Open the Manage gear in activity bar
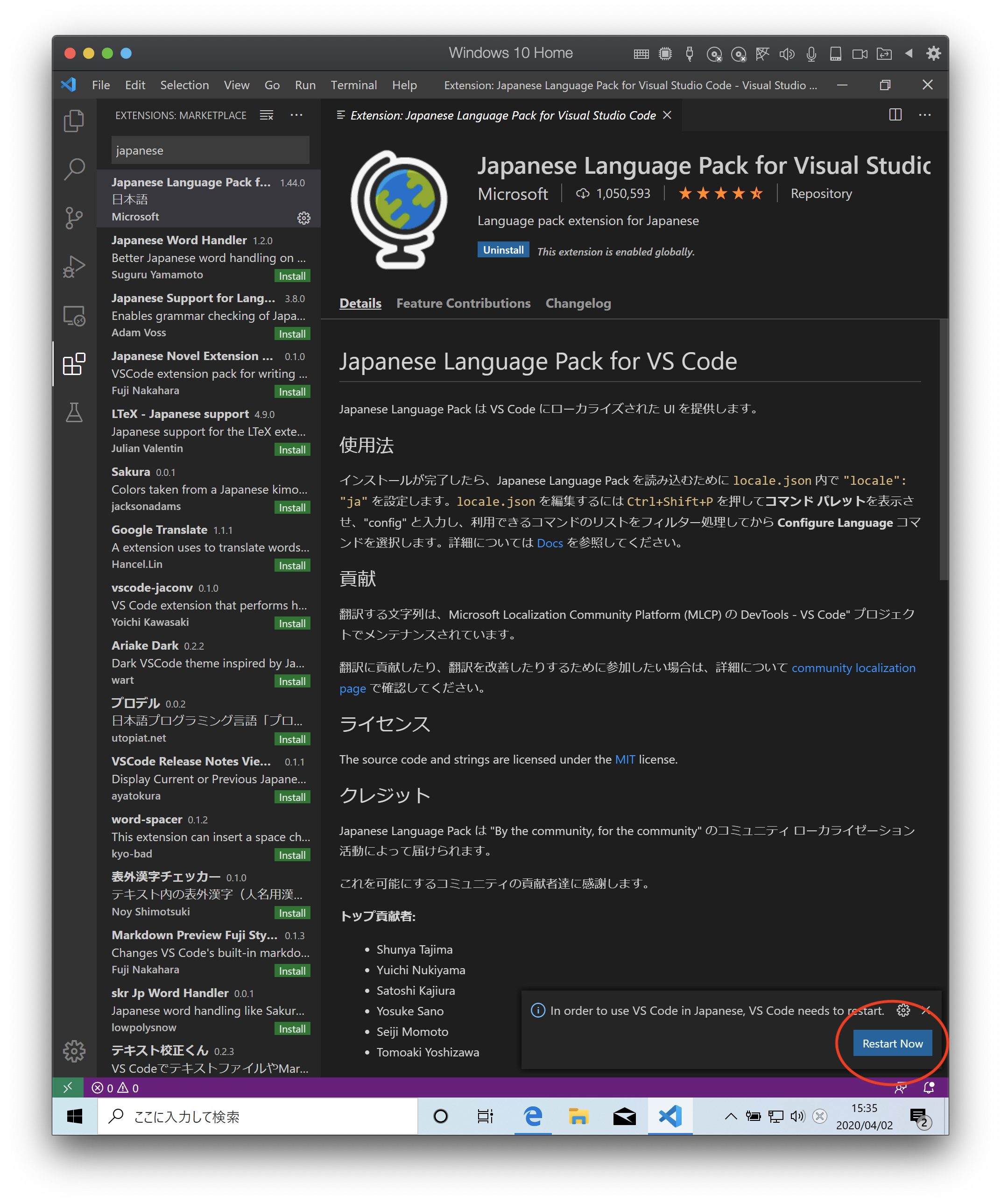 click(x=74, y=1051)
